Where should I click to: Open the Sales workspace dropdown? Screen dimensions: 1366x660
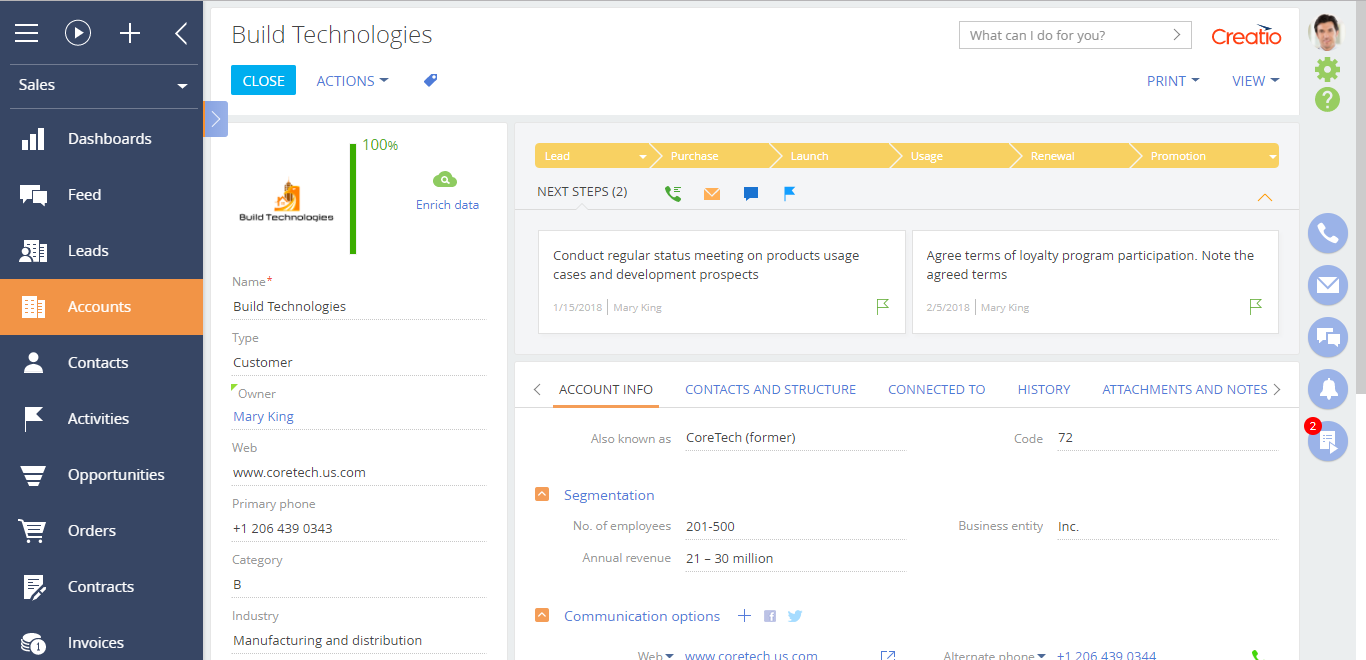click(x=102, y=85)
